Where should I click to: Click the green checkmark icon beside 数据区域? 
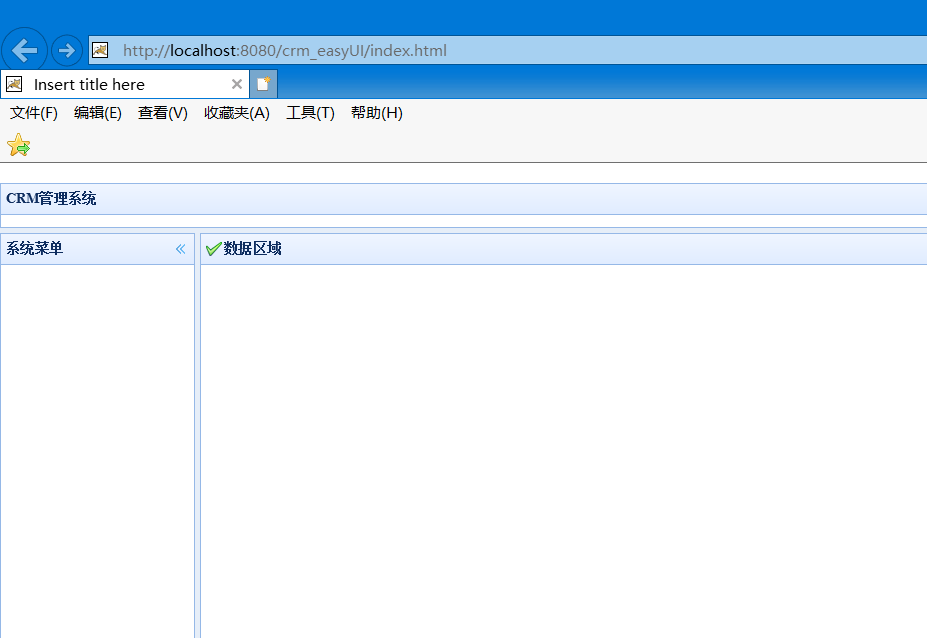[x=213, y=247]
